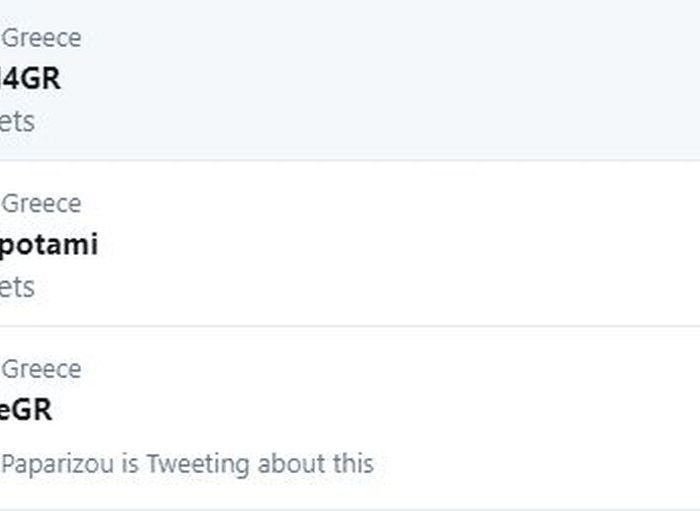Click the divider line below the 4GR trend
The image size is (700, 511).
pyautogui.click(x=350, y=160)
